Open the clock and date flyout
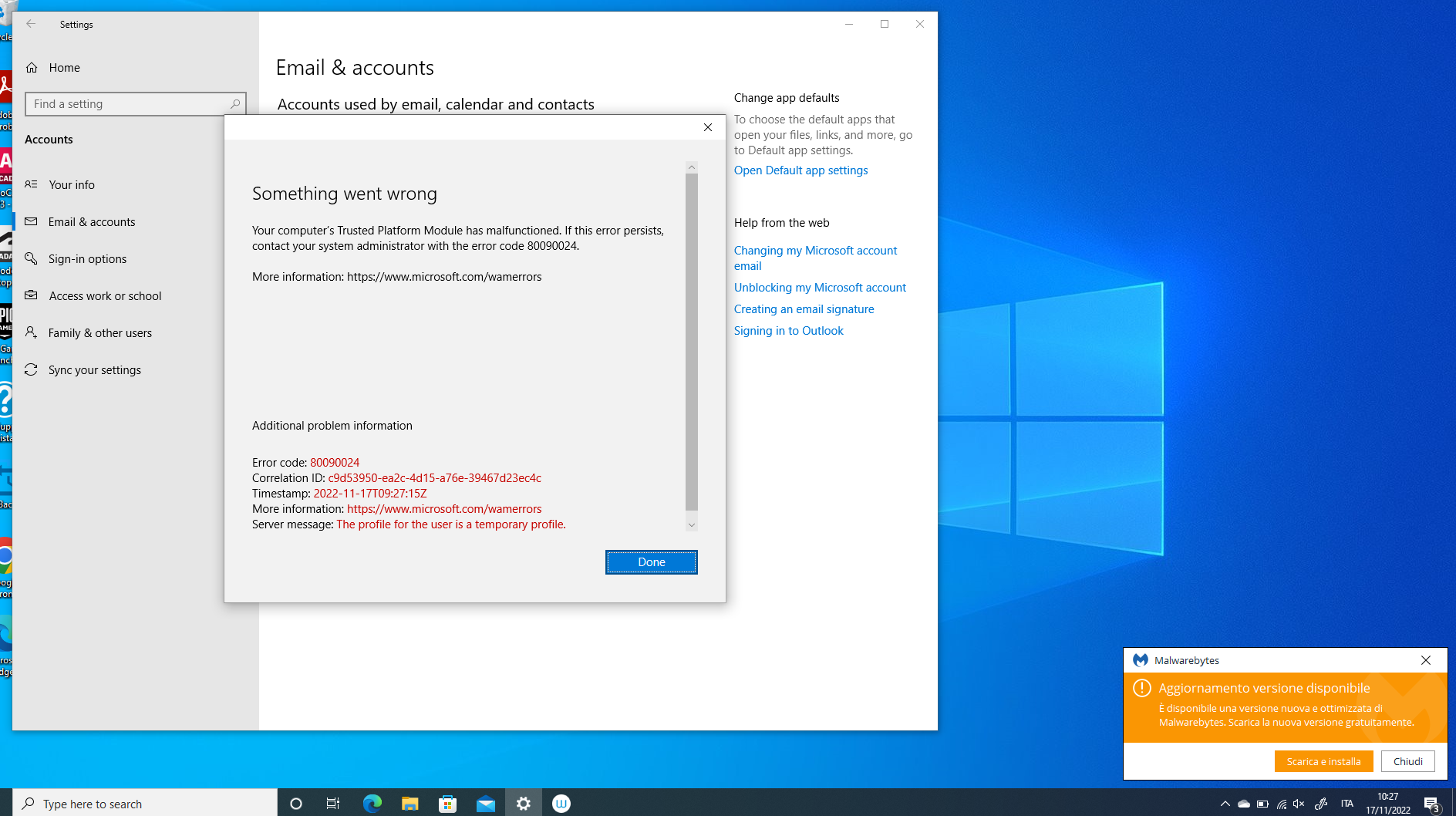1456x816 pixels. coord(1388,803)
